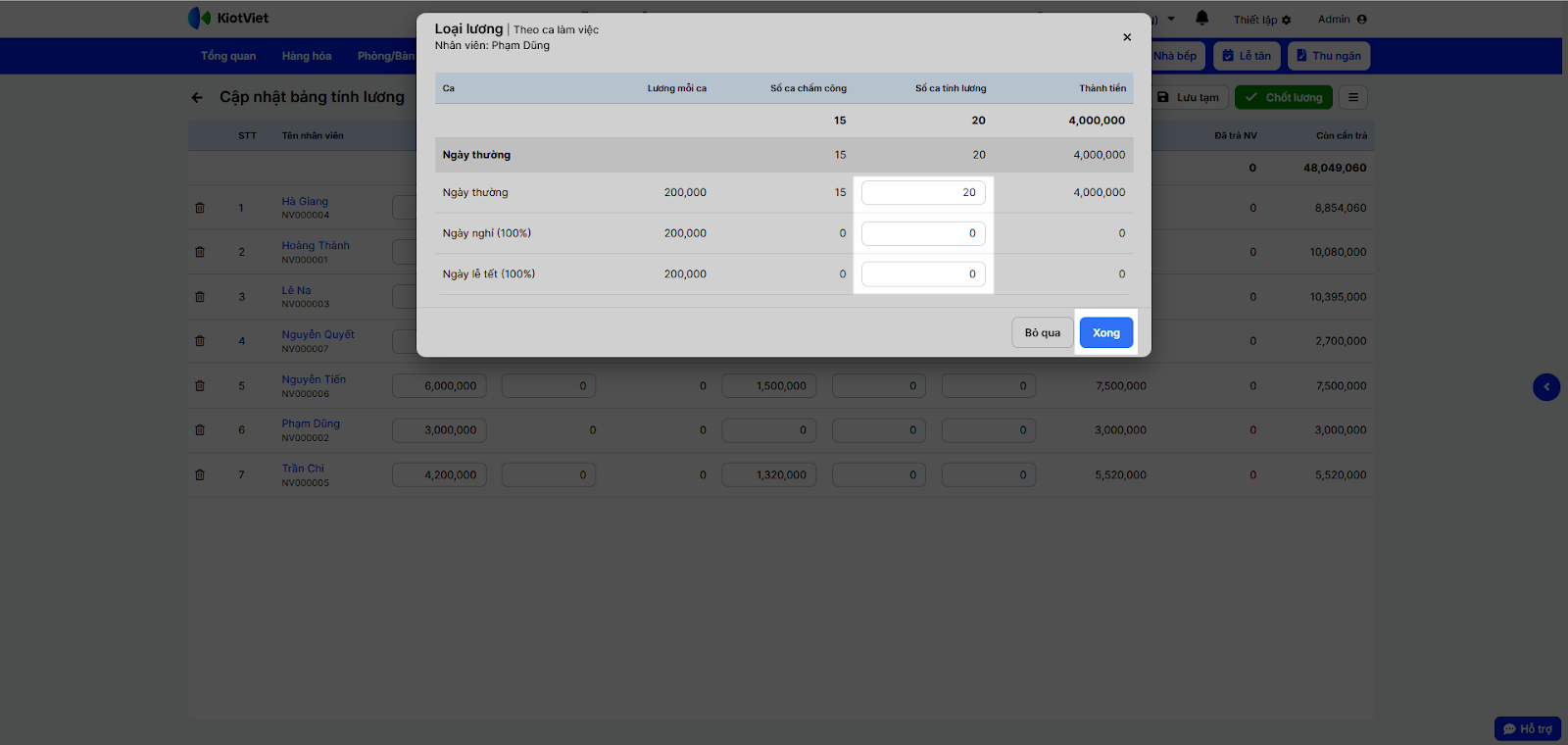
Task: Close the Loại lương dialog
Action: (1127, 37)
